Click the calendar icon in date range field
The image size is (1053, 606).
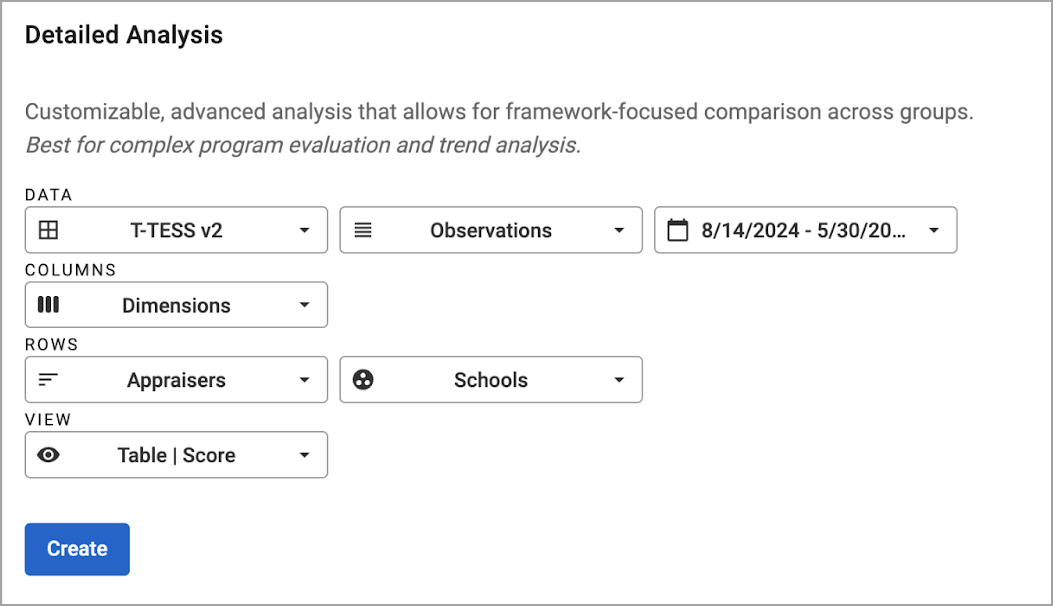678,230
